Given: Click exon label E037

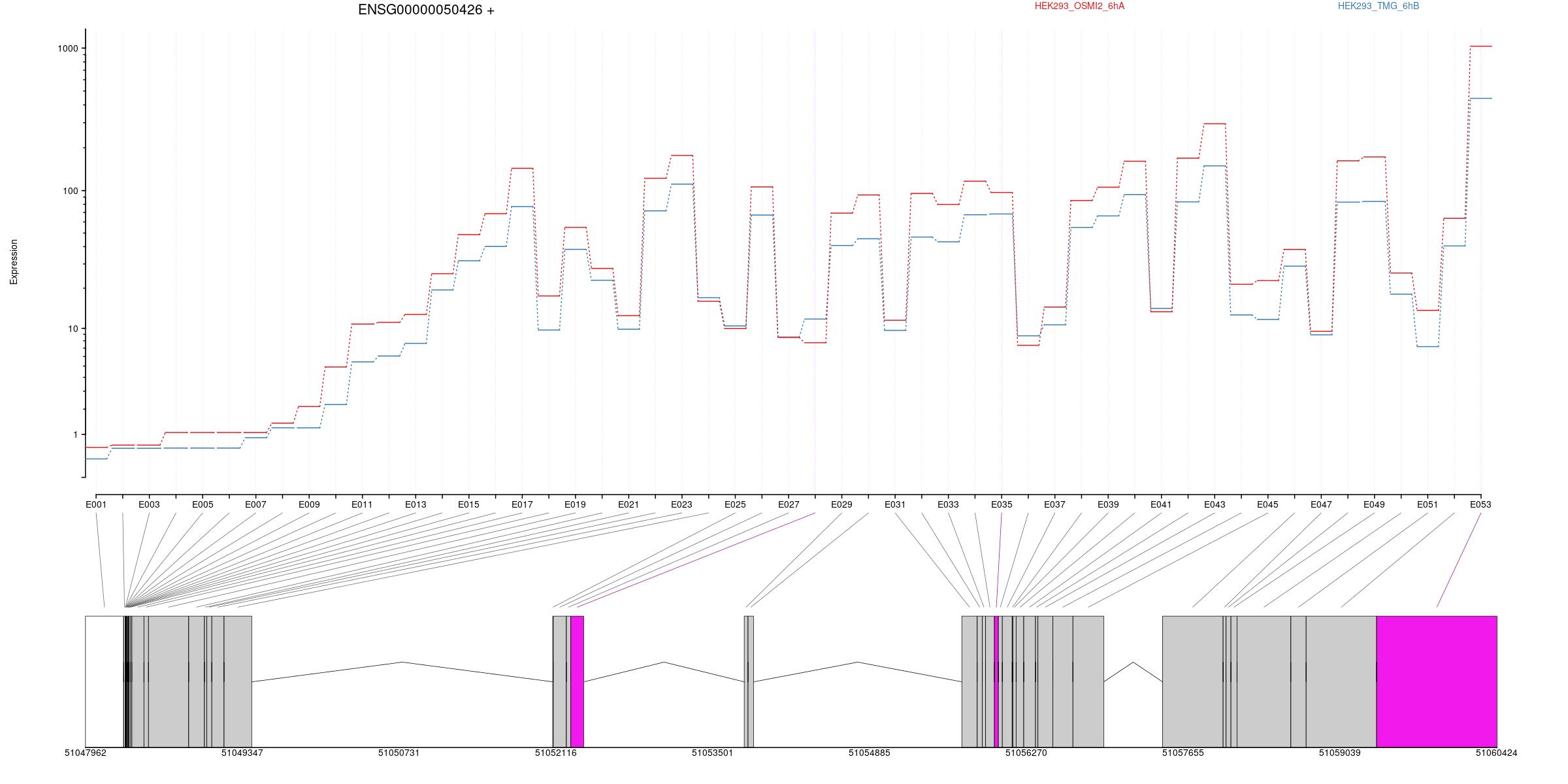Looking at the screenshot, I should [1054, 504].
